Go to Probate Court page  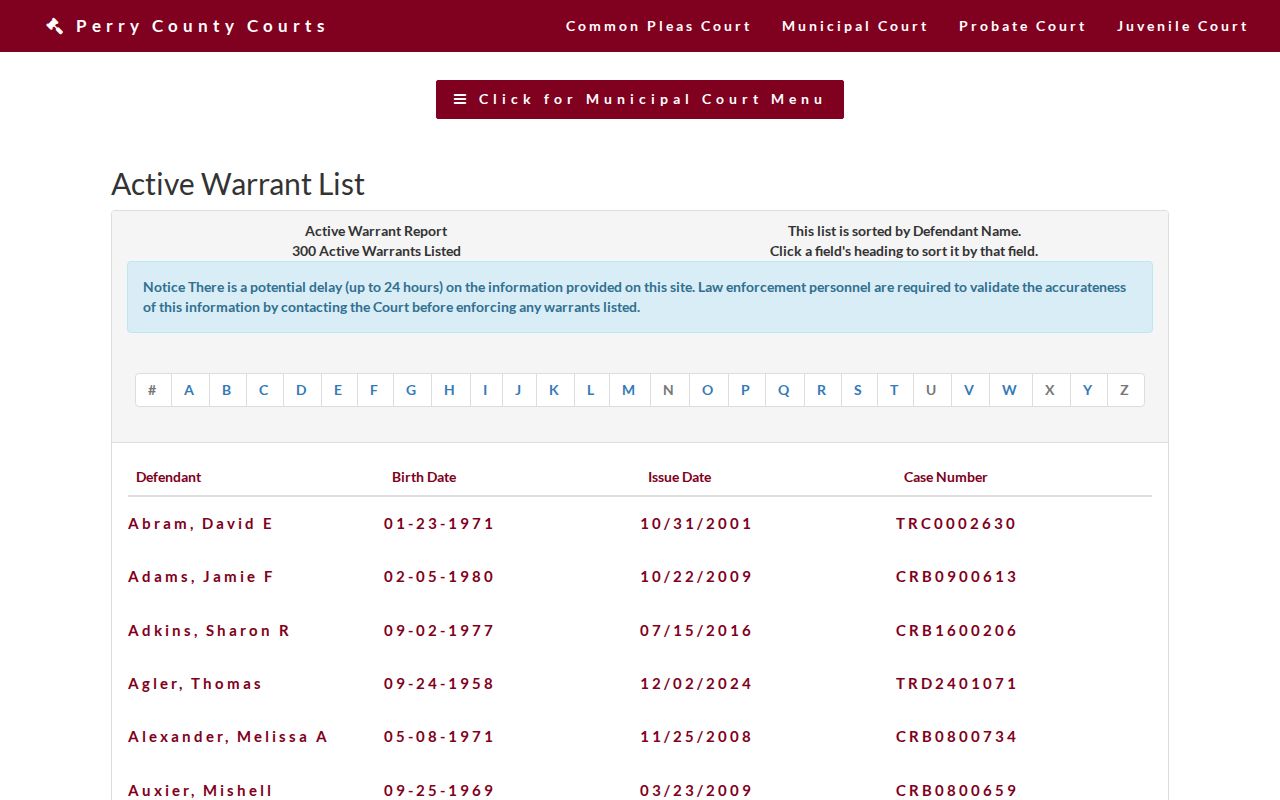pyautogui.click(x=1022, y=26)
